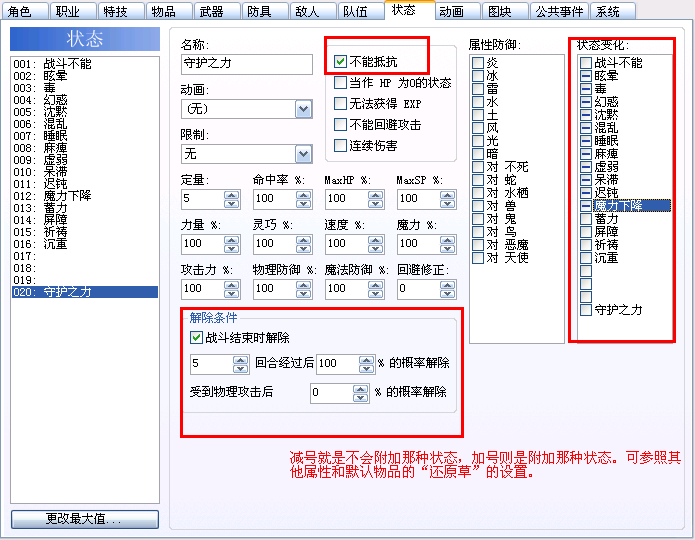Increase 魔法防御 % value
Viewport: 695px width, 540px height.
pyautogui.click(x=375, y=285)
